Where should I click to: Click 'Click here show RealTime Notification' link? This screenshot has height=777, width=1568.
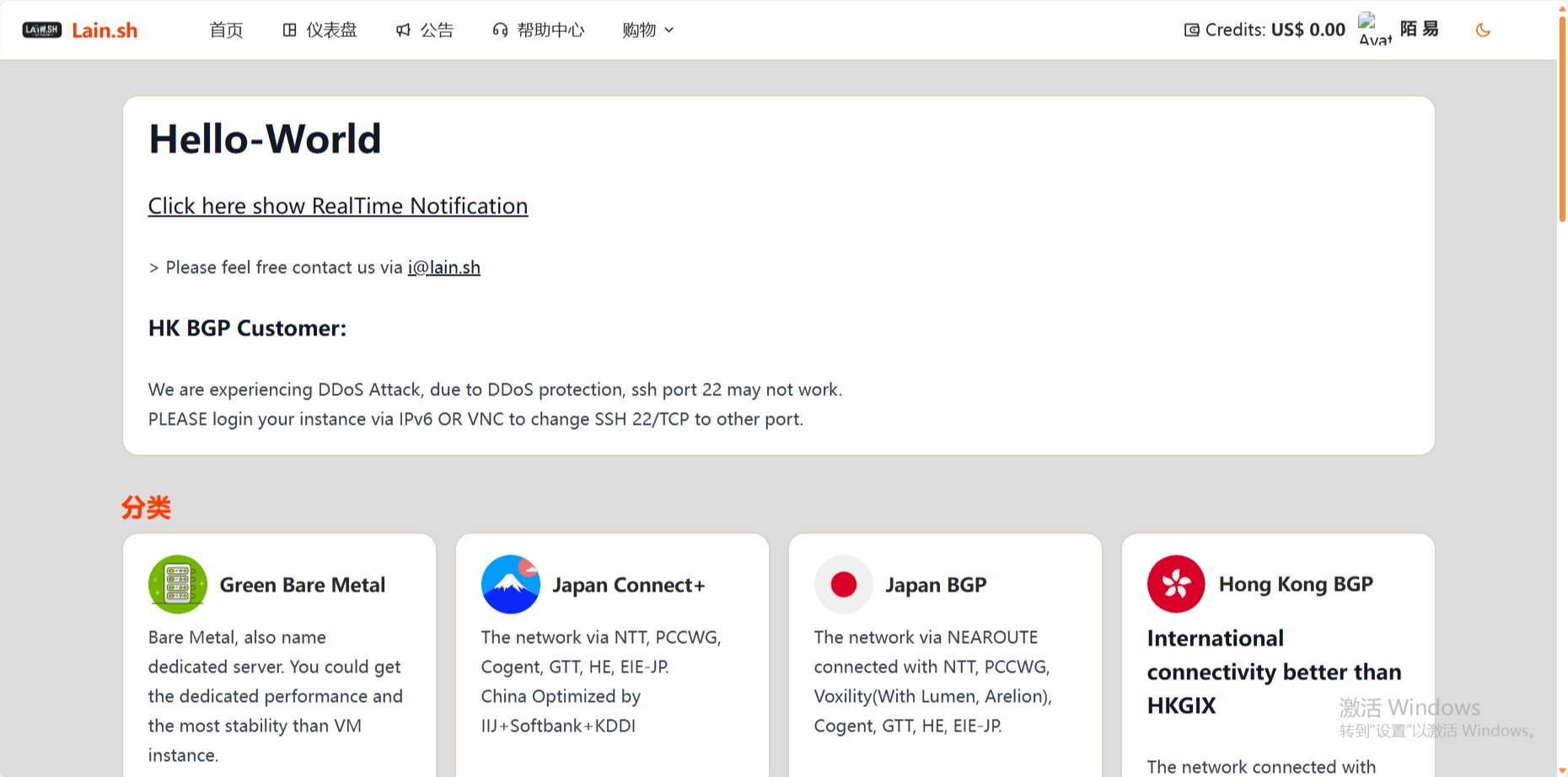[x=338, y=206]
